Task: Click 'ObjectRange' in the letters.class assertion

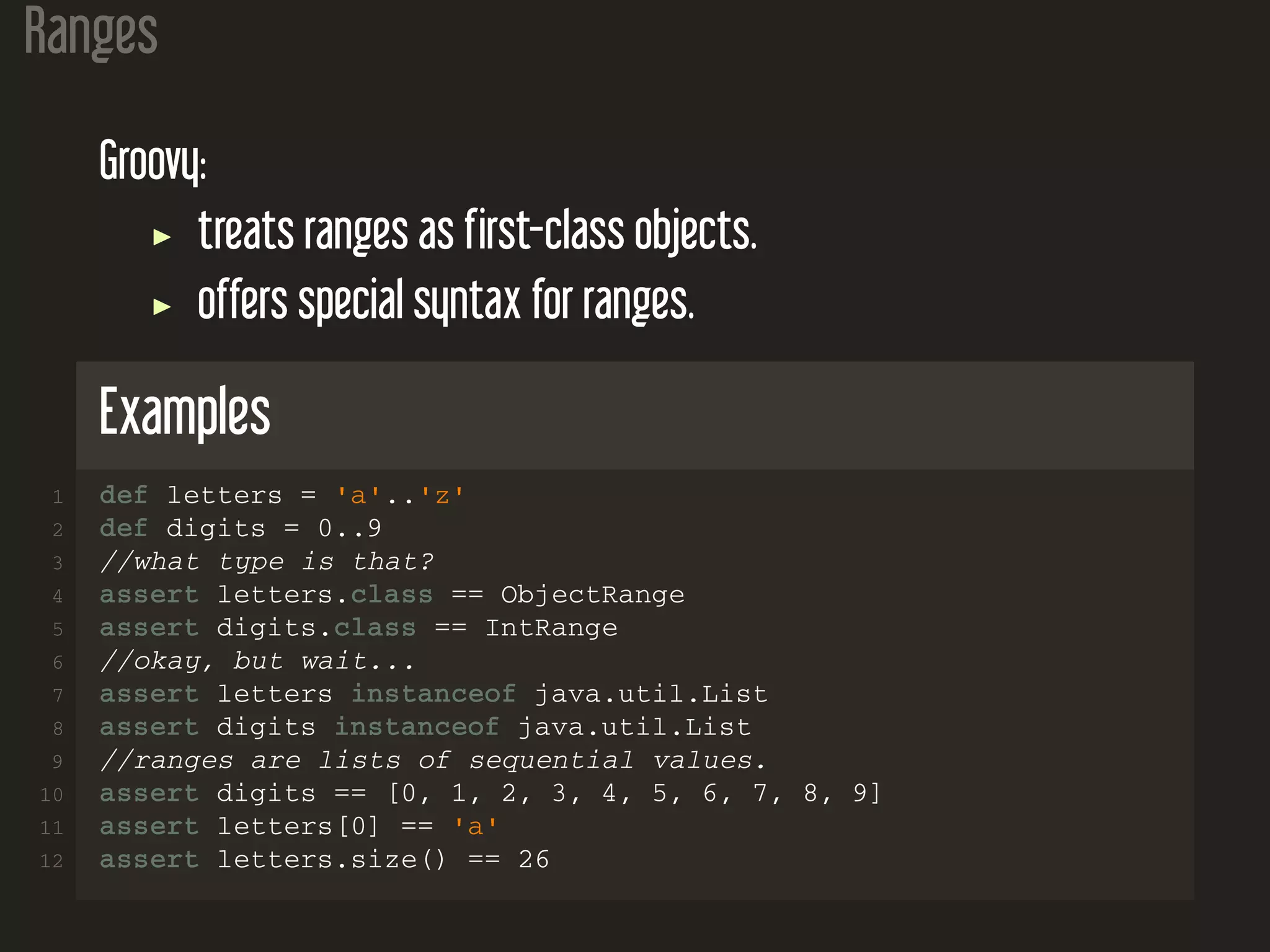Action: coord(592,595)
